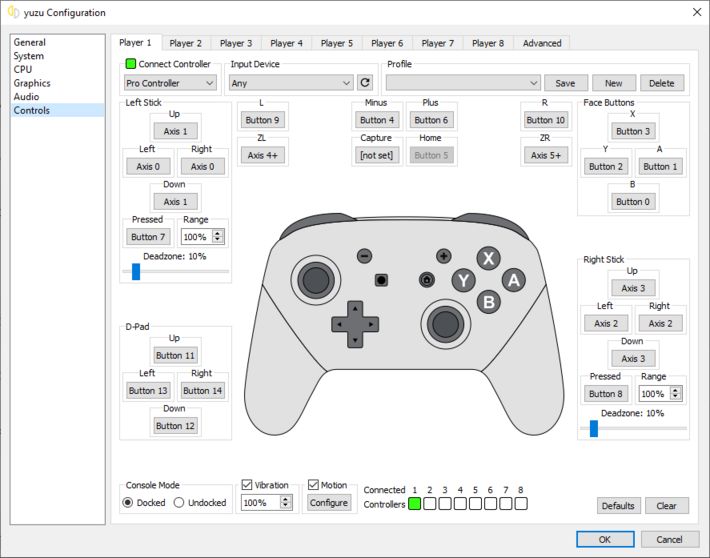Click the D-Pad Up Button 11
710x558 pixels.
click(x=175, y=355)
